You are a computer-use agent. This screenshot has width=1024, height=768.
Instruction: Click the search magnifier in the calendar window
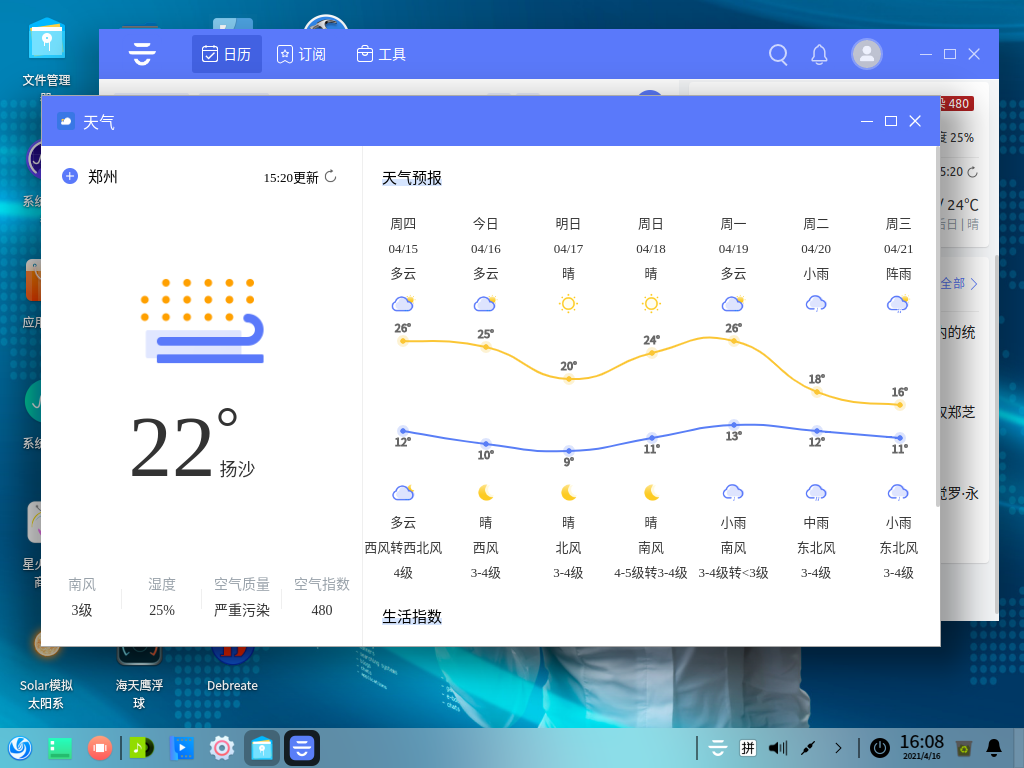[x=778, y=54]
